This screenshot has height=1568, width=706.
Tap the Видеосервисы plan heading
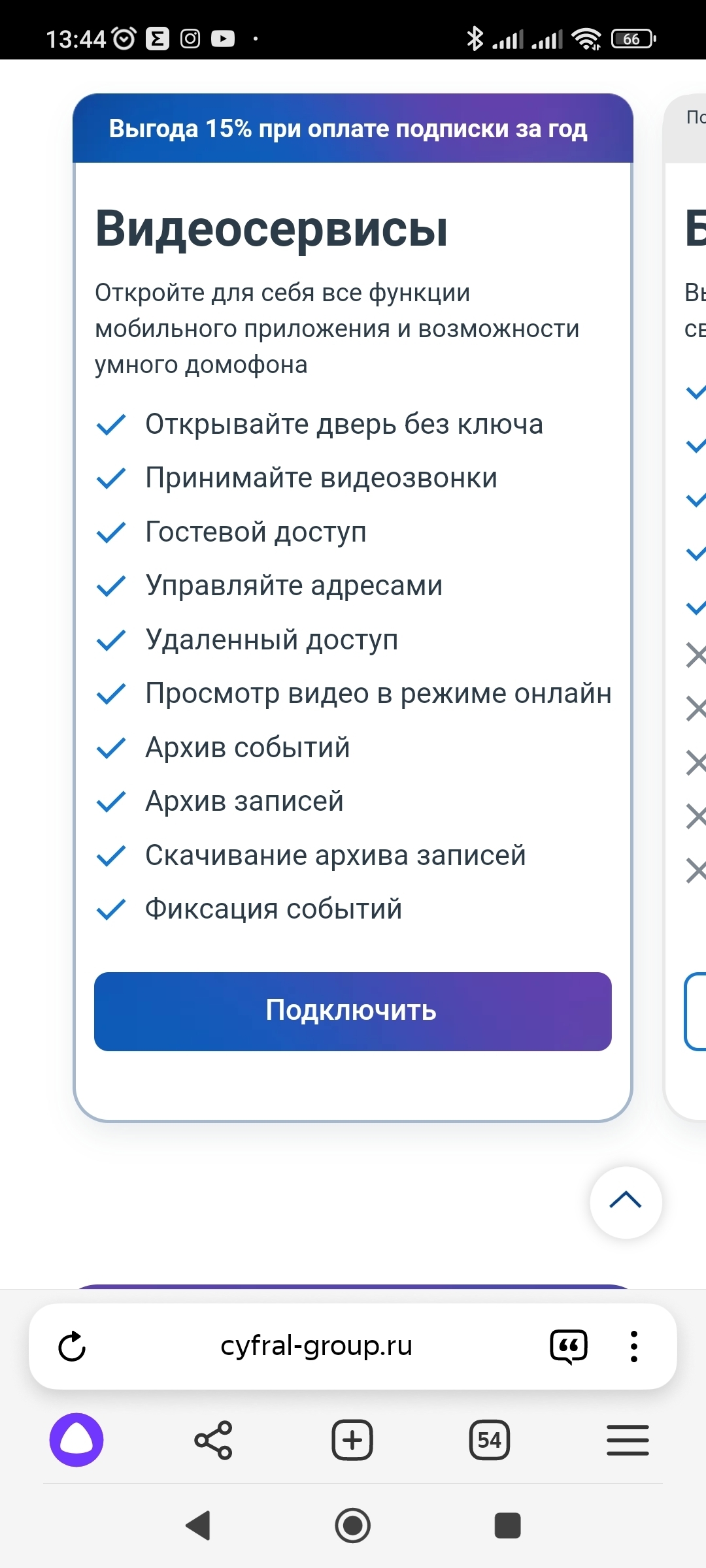coord(271,229)
